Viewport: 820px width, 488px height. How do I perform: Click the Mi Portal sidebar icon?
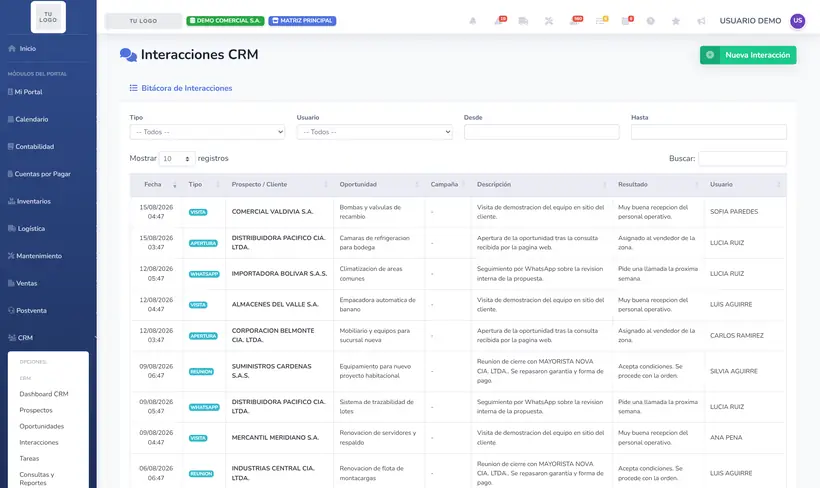(10, 92)
